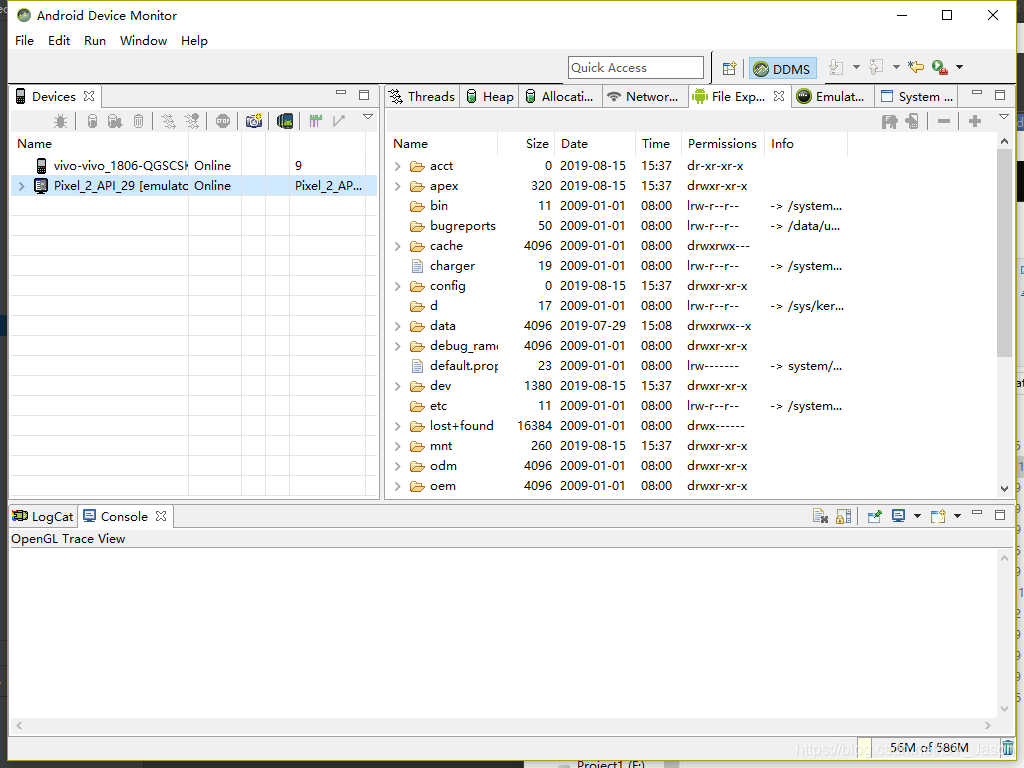Viewport: 1024px width, 768px height.
Task: Click the Open Perspective icon
Action: click(729, 68)
